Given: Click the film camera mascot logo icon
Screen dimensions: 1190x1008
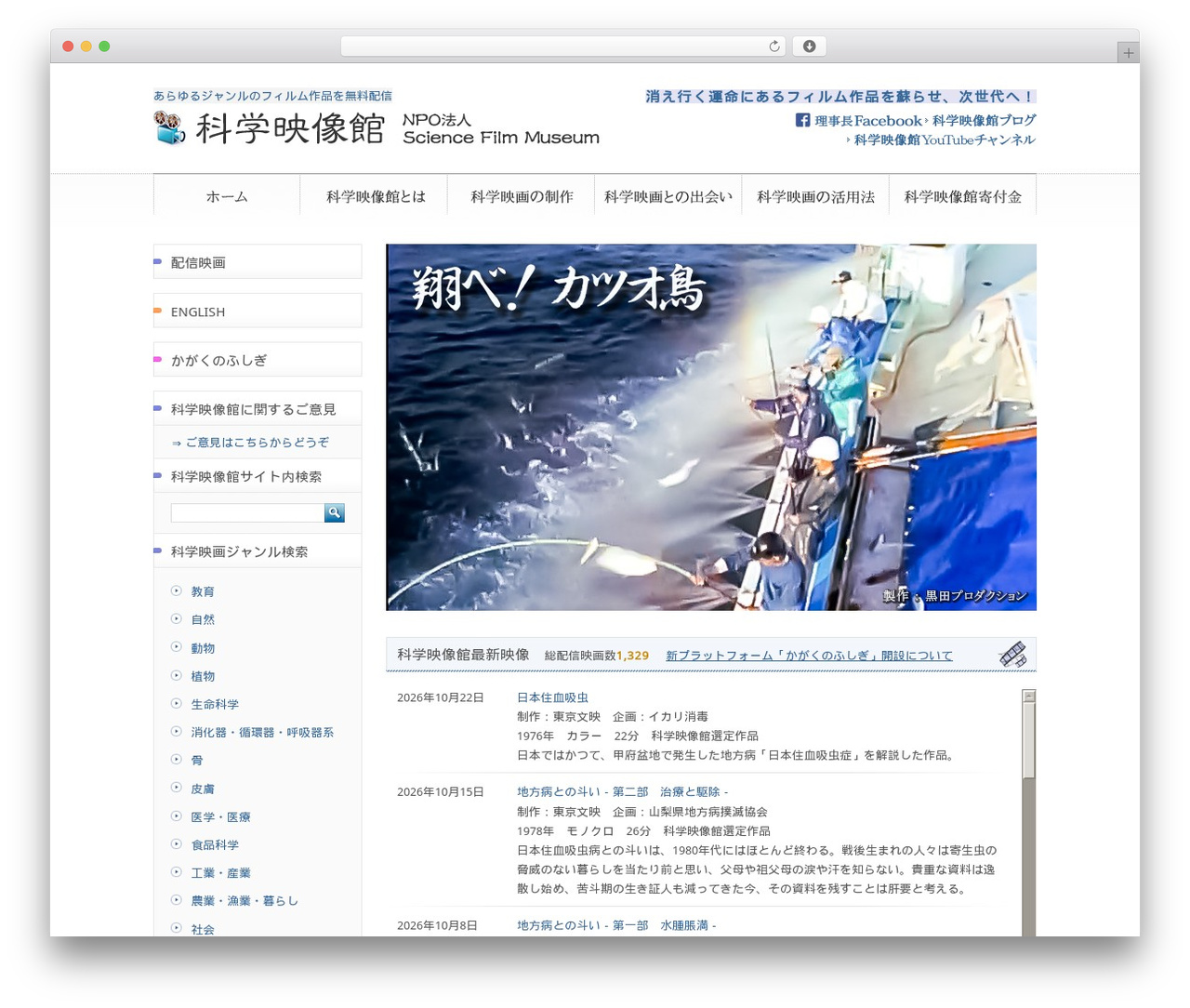Looking at the screenshot, I should pos(170,128).
